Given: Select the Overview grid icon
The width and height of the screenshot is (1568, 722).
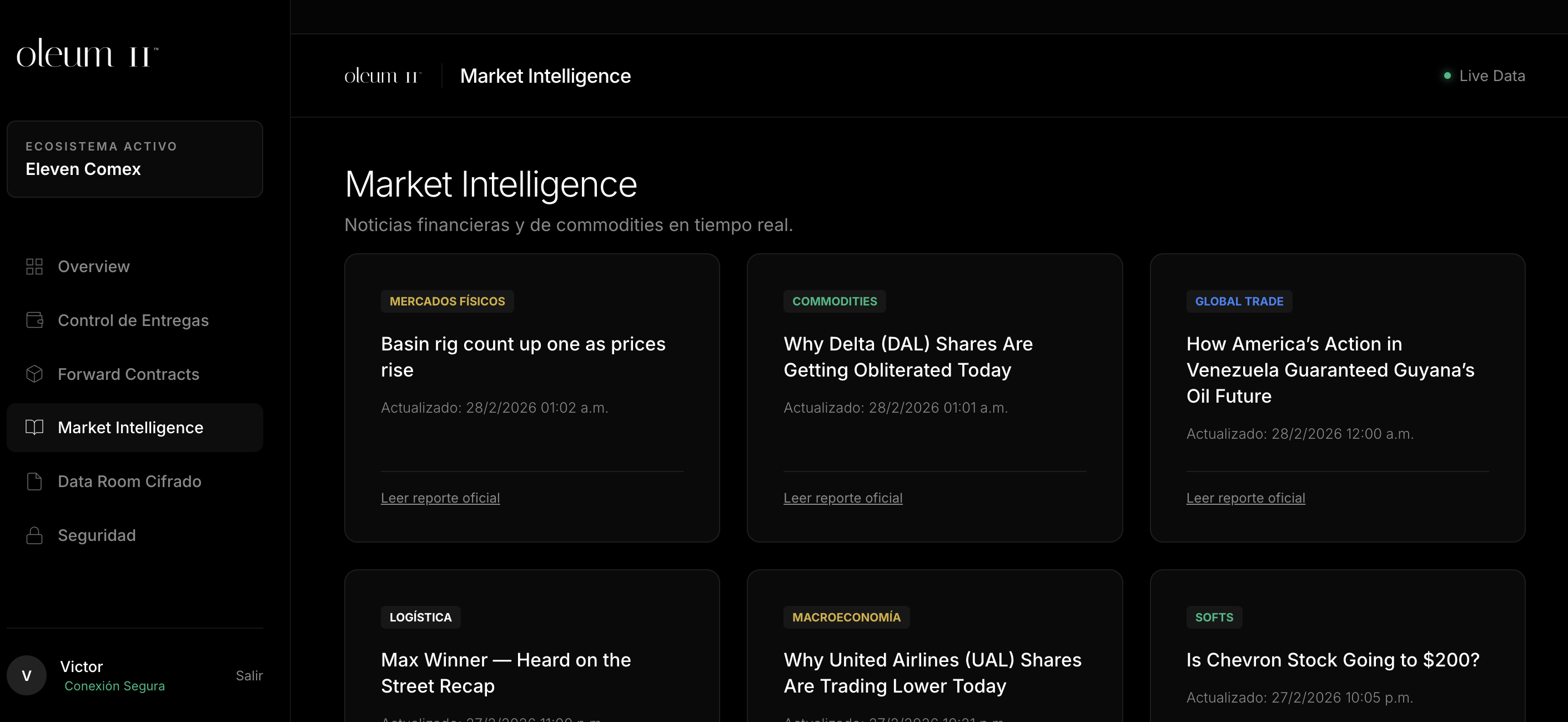Looking at the screenshot, I should point(34,266).
